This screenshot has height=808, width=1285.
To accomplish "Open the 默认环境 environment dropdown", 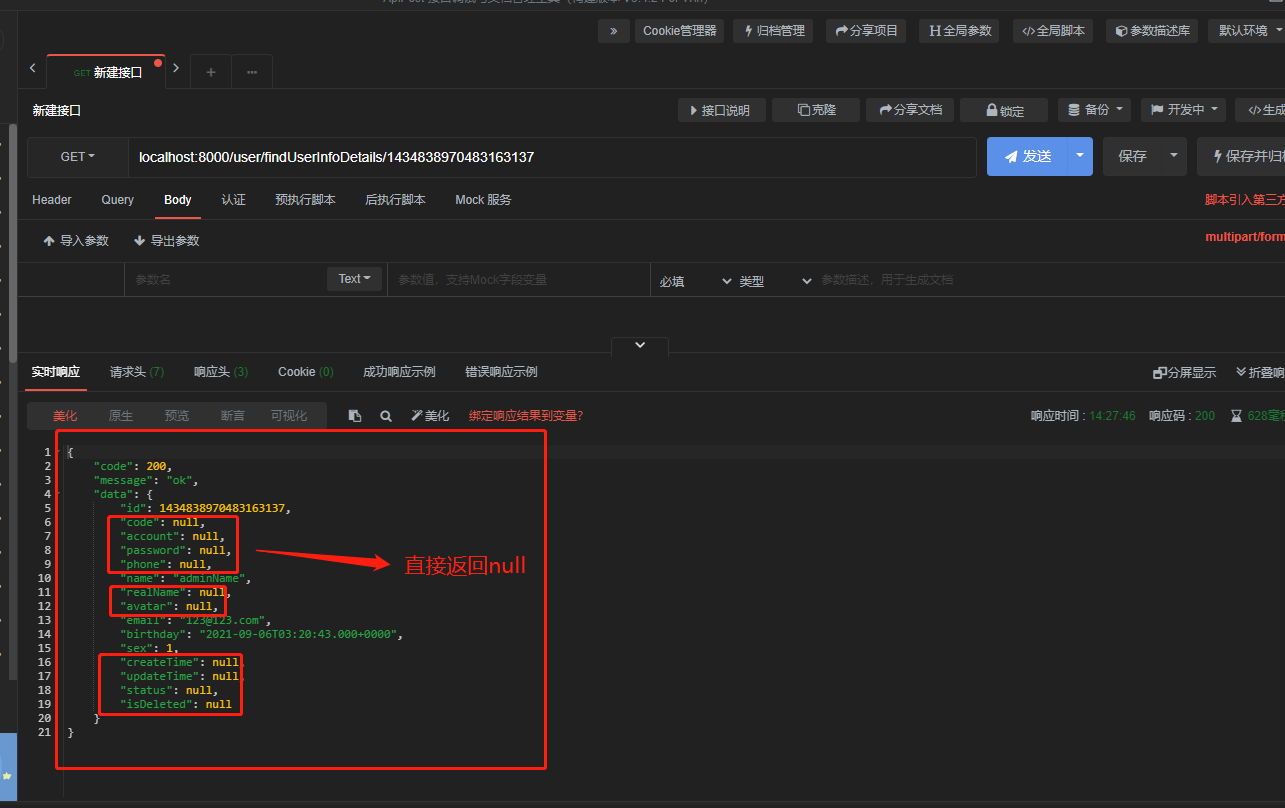I will click(x=1246, y=31).
